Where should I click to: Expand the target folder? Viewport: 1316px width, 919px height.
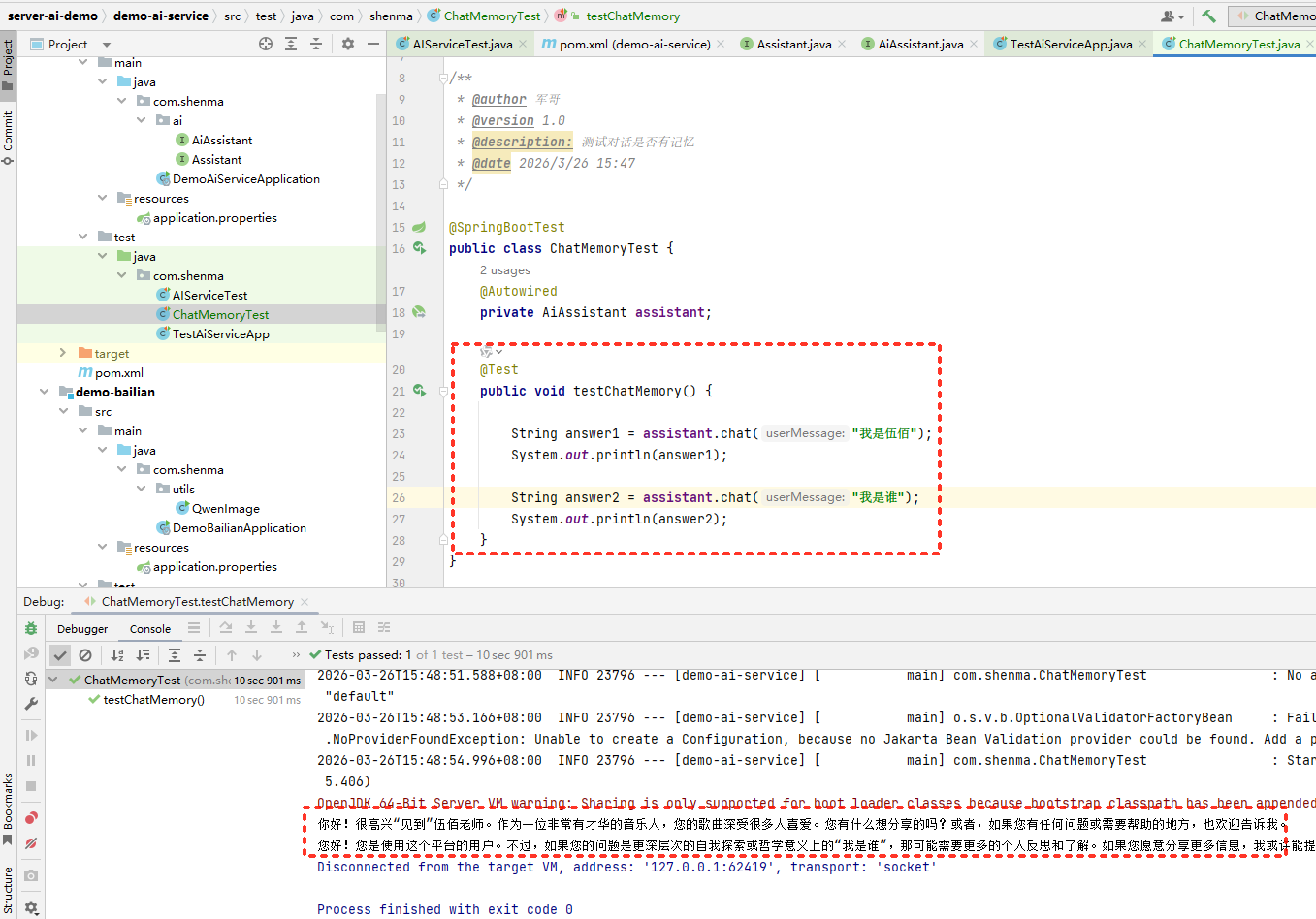point(63,353)
